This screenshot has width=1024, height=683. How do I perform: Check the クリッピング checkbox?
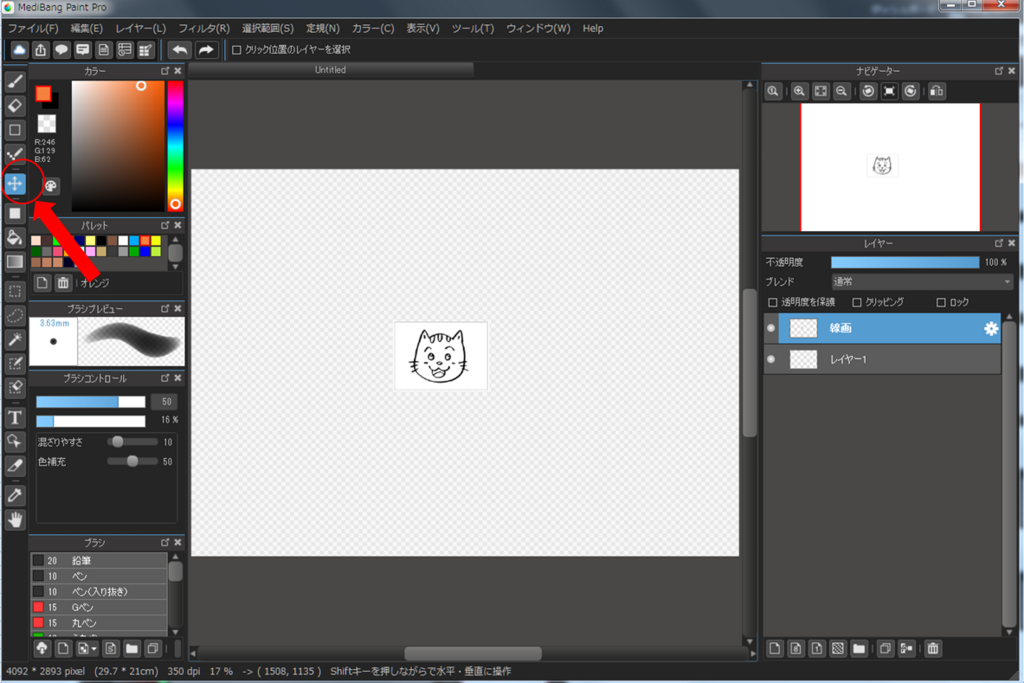pyautogui.click(x=857, y=302)
